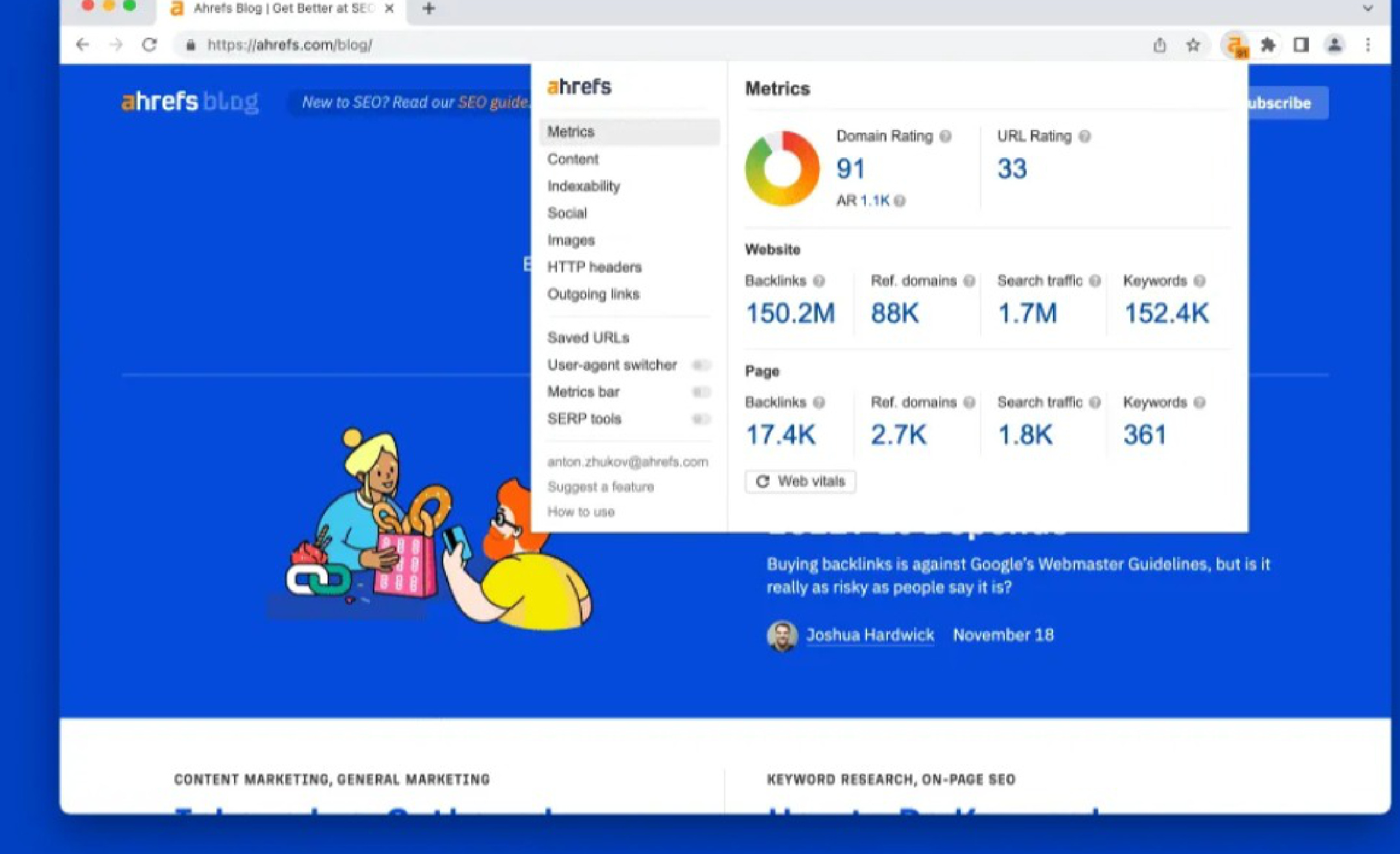Open Joshua Hardwick author link
This screenshot has width=1400, height=854.
tap(870, 635)
